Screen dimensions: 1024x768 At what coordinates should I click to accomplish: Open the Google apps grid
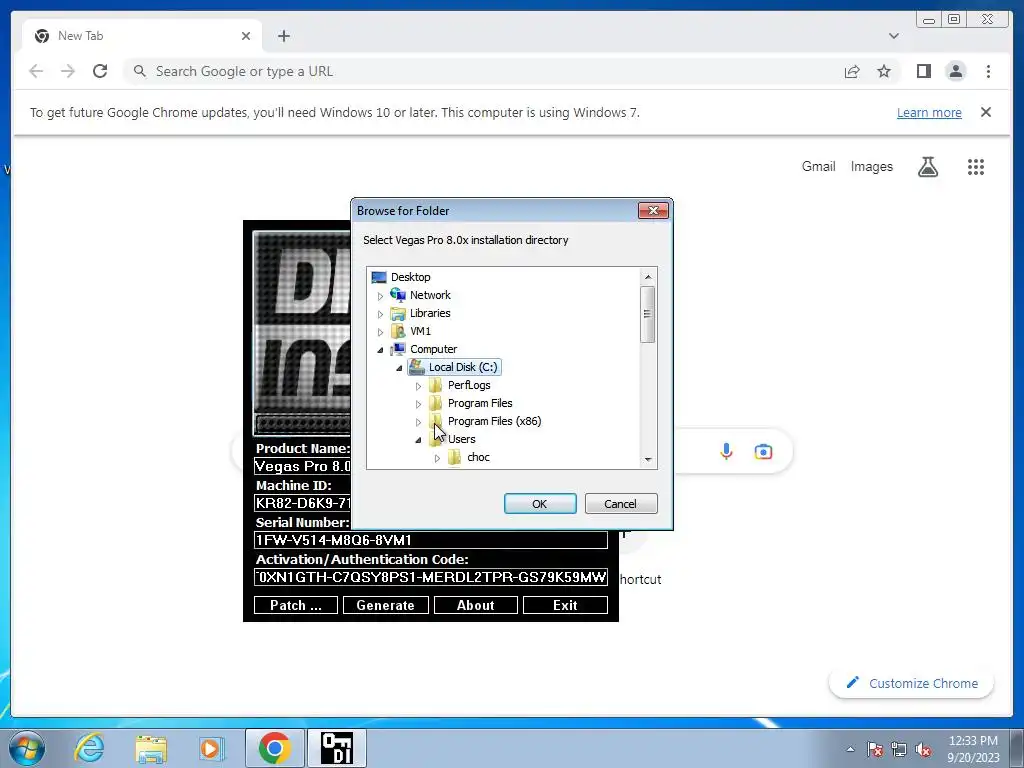coord(975,167)
